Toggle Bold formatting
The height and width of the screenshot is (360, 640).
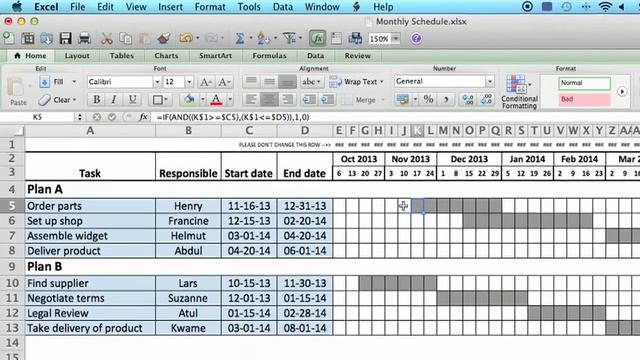[x=96, y=99]
